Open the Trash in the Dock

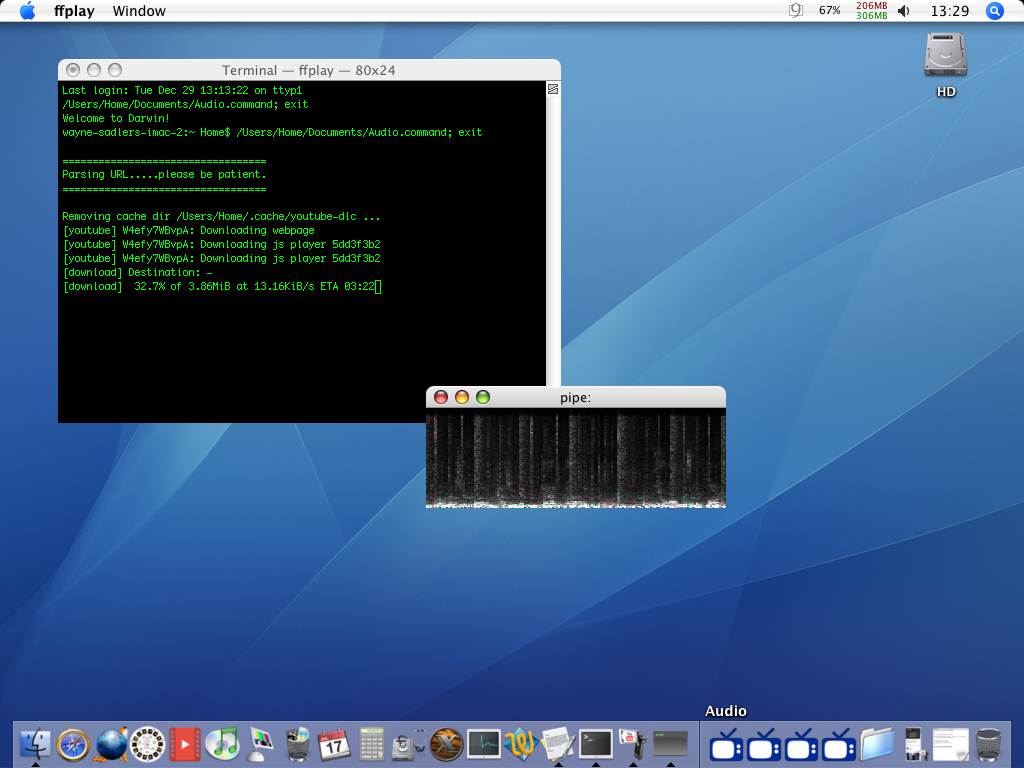pyautogui.click(x=988, y=744)
